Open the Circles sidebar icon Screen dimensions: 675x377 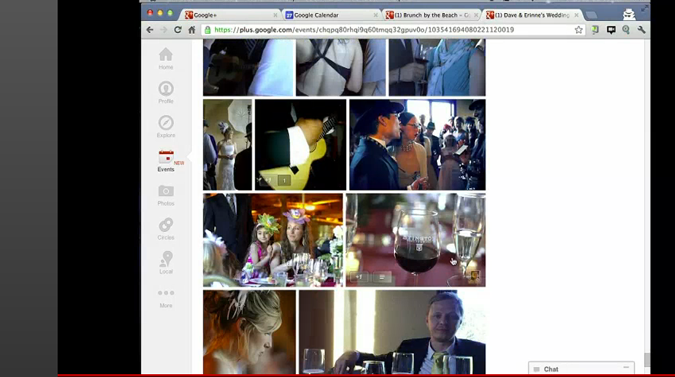coord(166,229)
